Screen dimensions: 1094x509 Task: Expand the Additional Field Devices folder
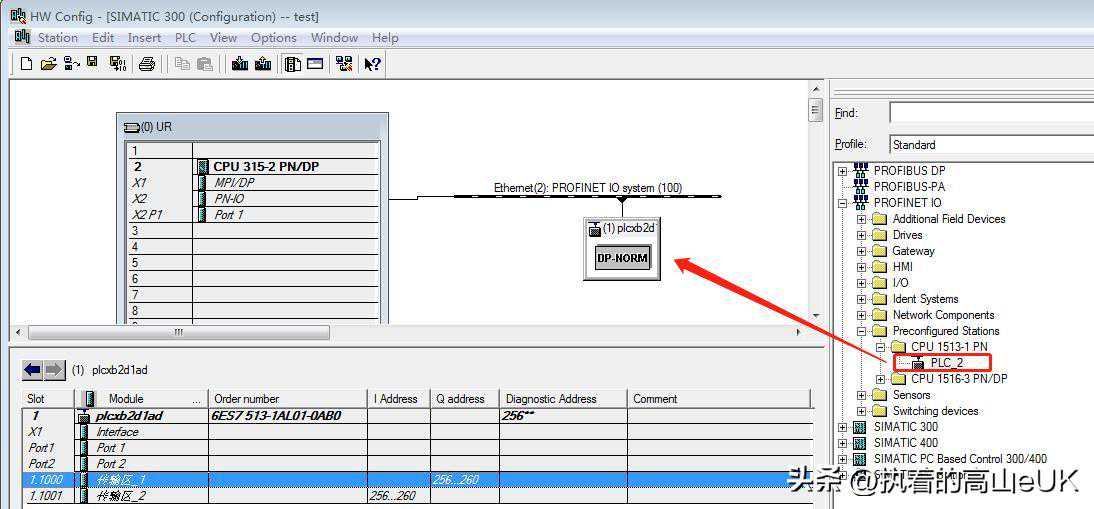click(862, 219)
